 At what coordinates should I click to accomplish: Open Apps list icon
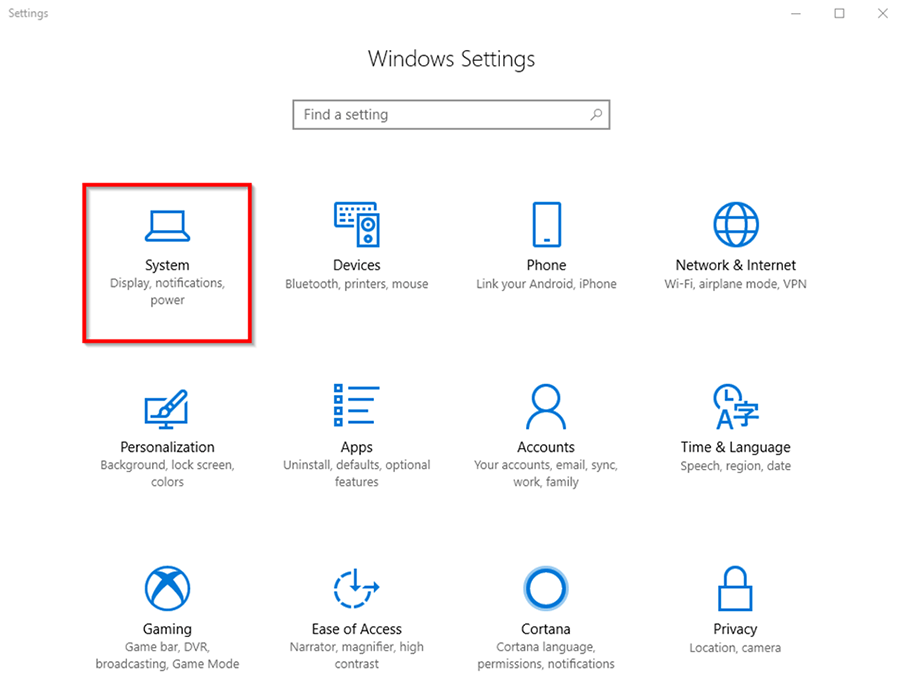click(356, 405)
